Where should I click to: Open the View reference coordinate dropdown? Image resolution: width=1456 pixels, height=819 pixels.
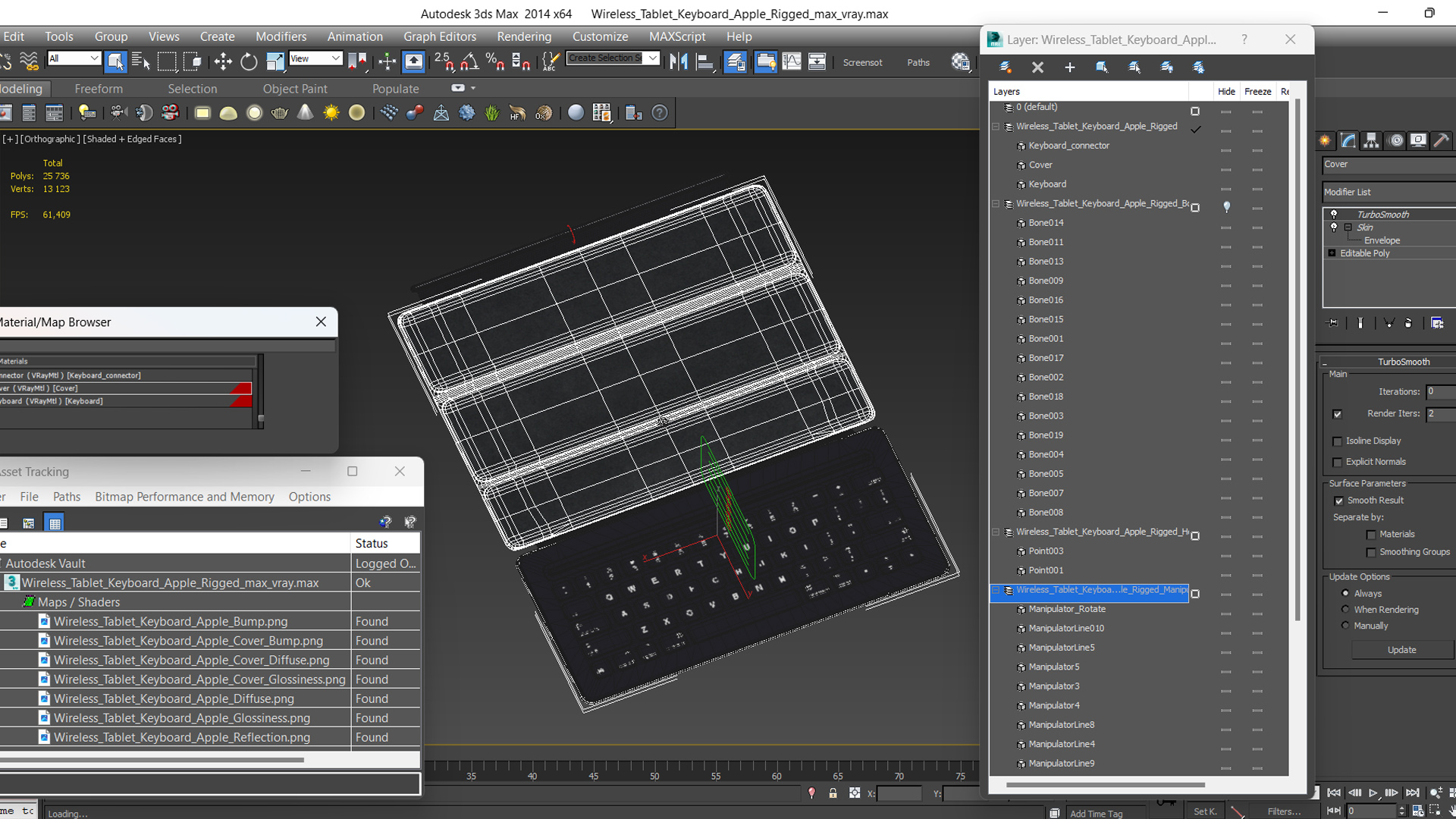tap(315, 58)
